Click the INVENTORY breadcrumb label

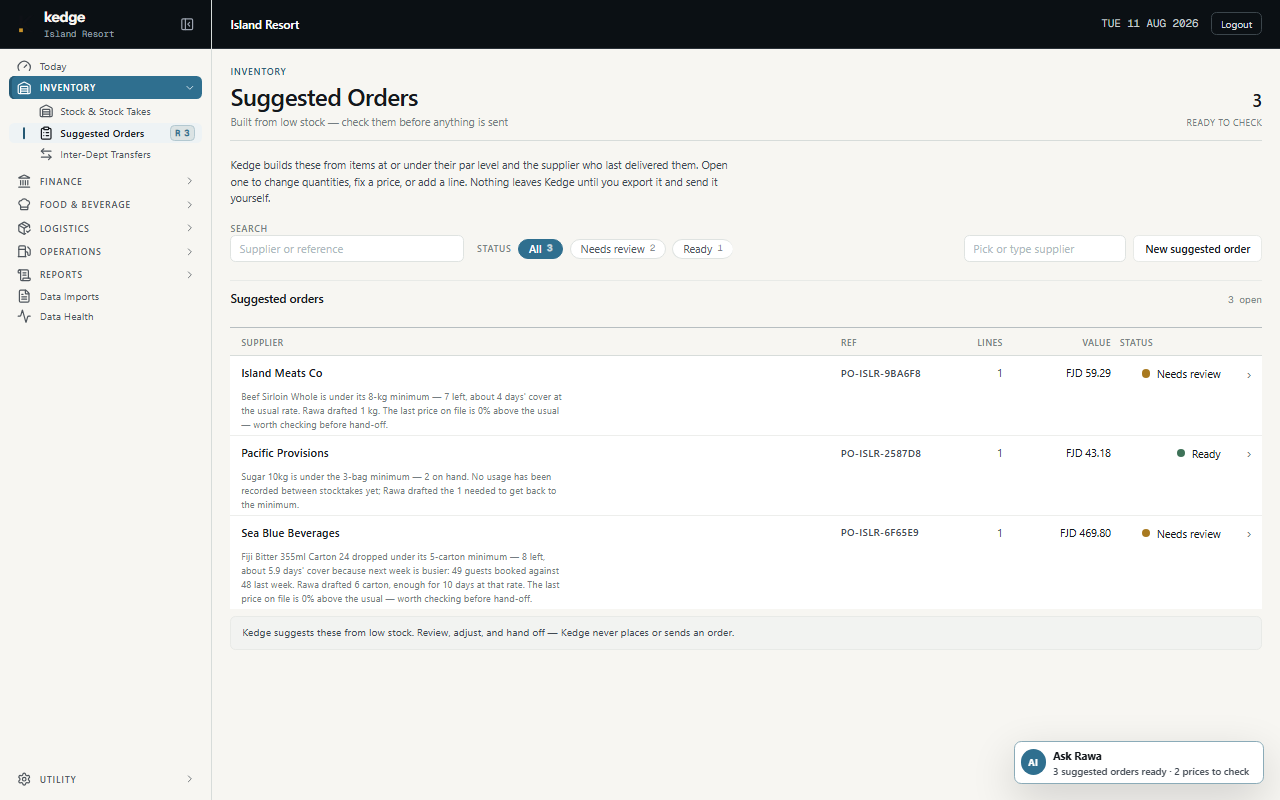point(258,72)
